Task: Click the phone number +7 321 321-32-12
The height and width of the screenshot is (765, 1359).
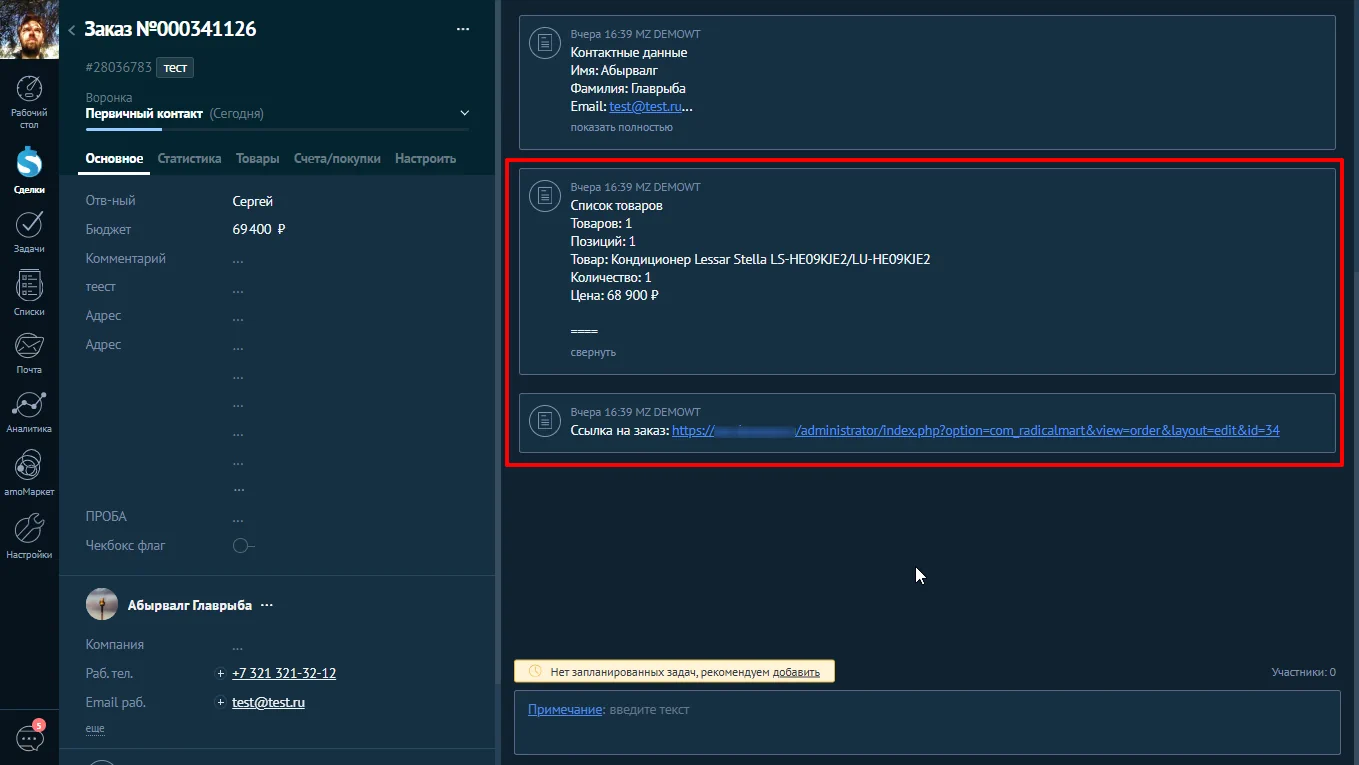Action: (284, 674)
